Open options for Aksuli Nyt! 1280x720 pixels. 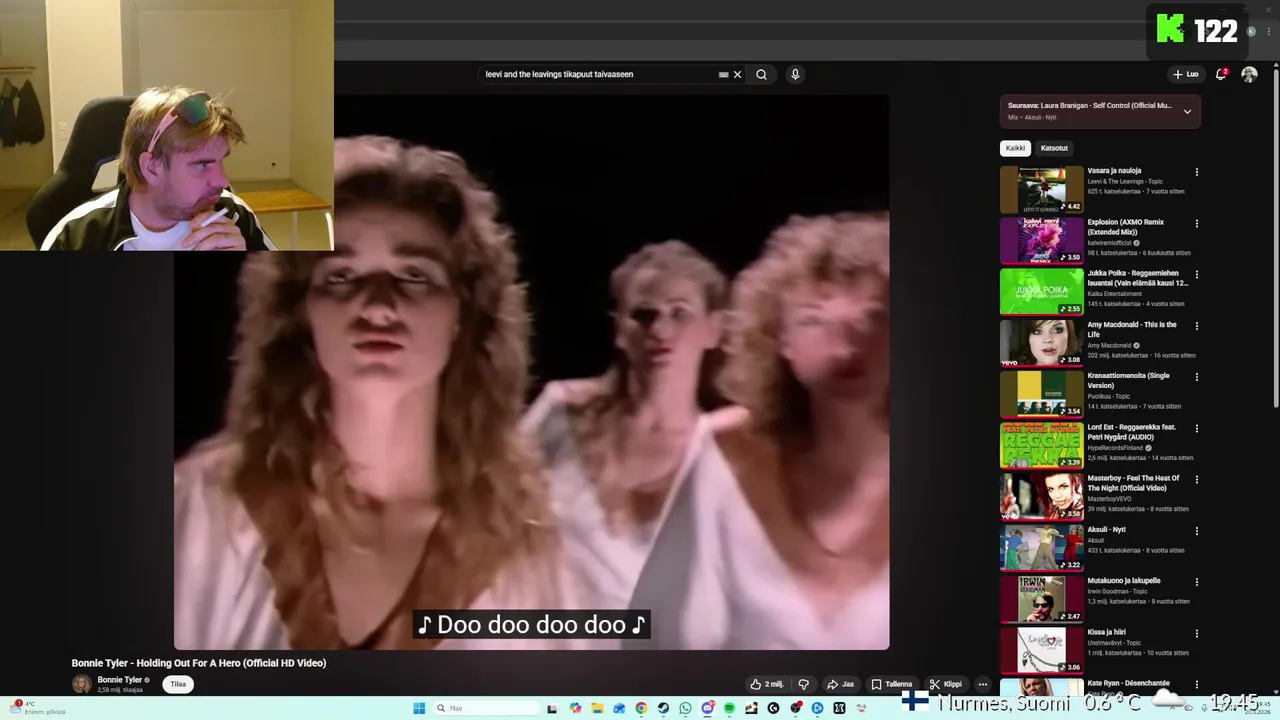point(1196,531)
